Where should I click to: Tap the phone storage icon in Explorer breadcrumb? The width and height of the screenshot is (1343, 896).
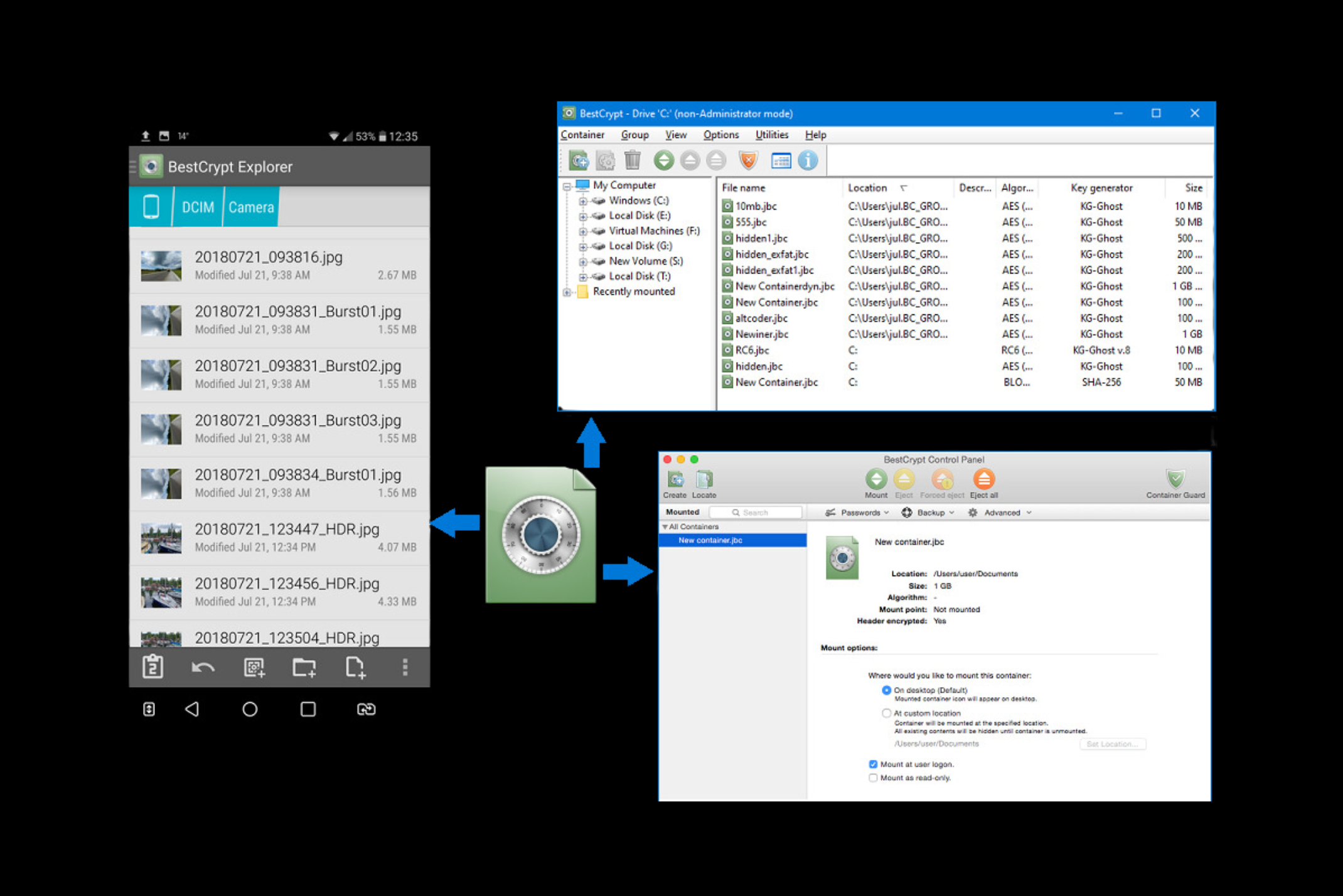[x=151, y=206]
